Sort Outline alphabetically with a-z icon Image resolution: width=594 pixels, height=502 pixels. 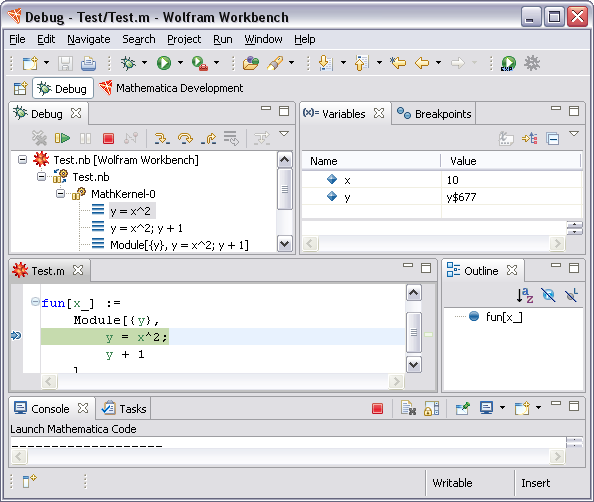coord(525,295)
